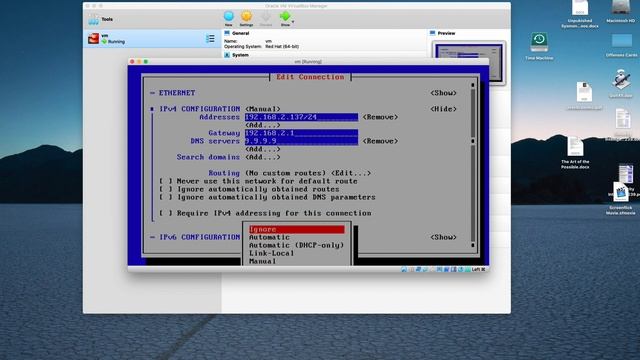This screenshot has height=360, width=640.
Task: Open The Art of the Possible.docx file
Action: [575, 147]
